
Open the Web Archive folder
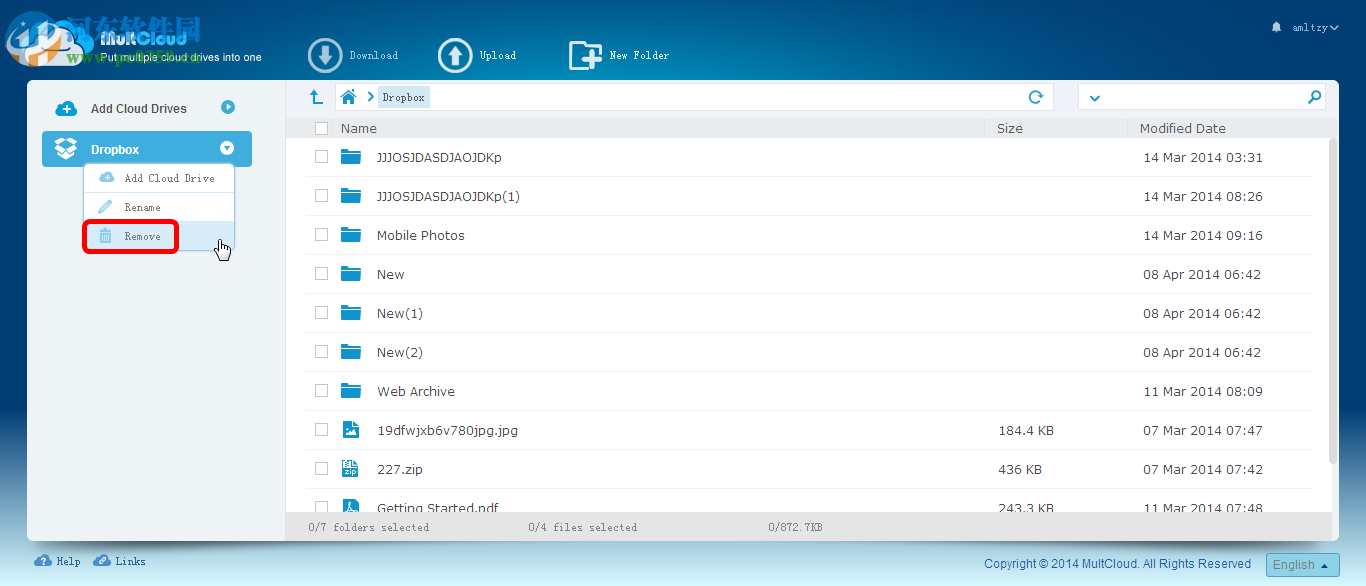415,391
